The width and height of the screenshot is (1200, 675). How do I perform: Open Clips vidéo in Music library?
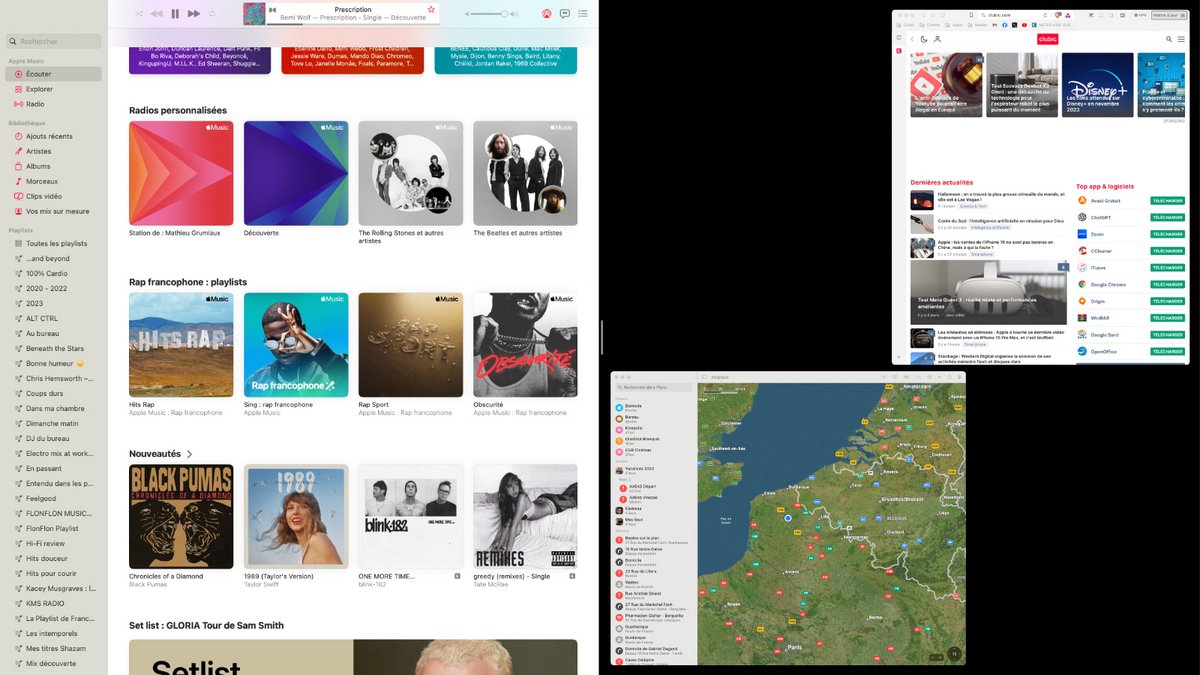[54, 196]
